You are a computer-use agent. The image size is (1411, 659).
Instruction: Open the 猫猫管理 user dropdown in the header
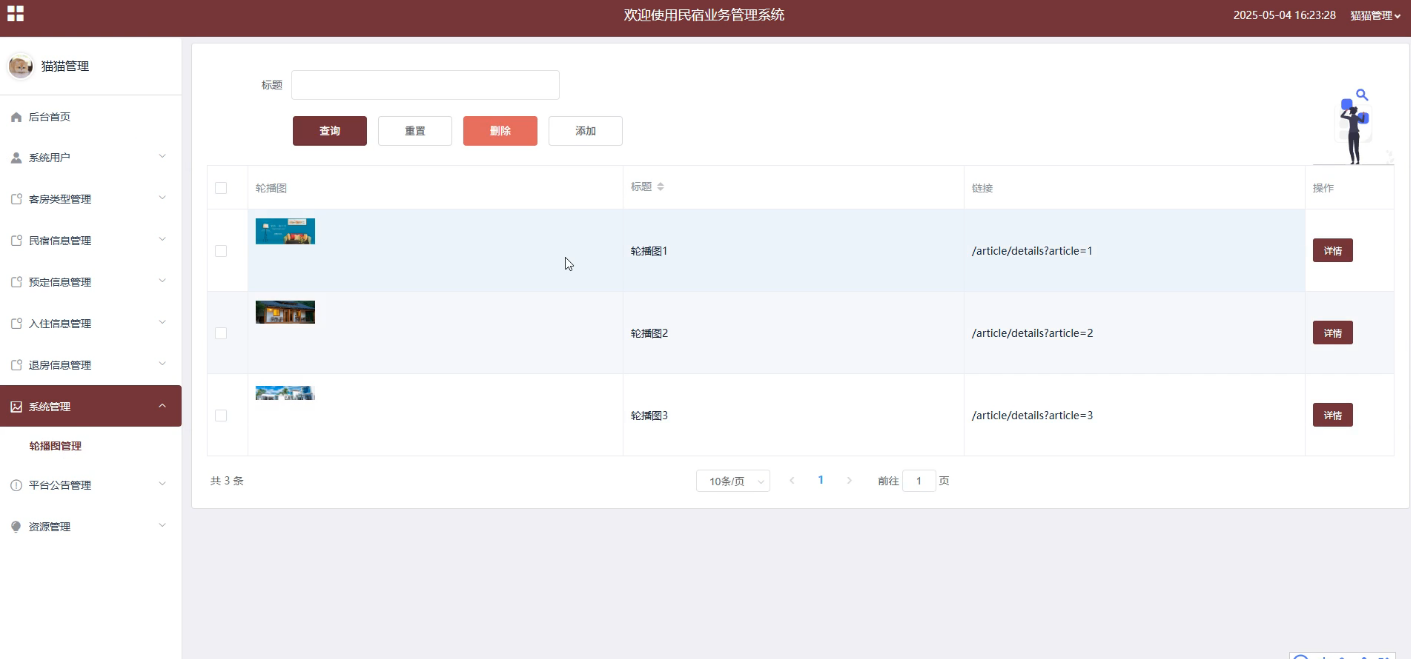coord(1375,15)
